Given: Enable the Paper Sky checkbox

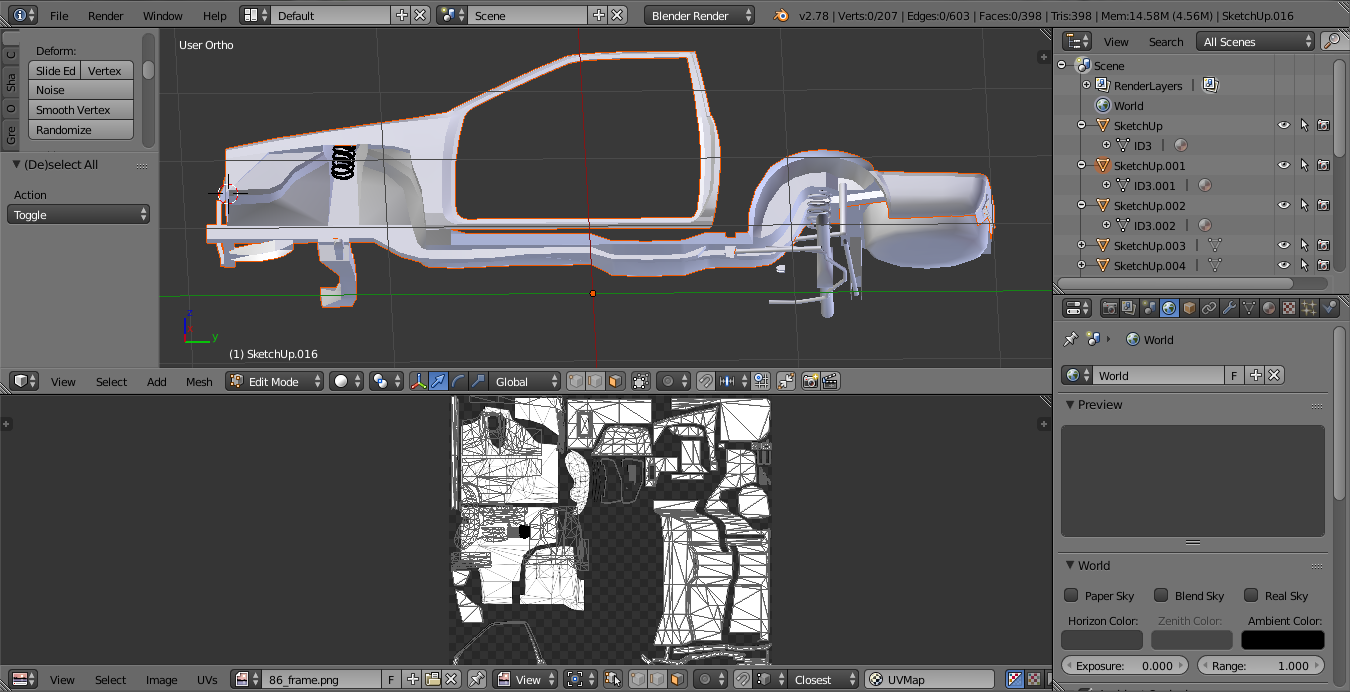Looking at the screenshot, I should (x=1072, y=595).
